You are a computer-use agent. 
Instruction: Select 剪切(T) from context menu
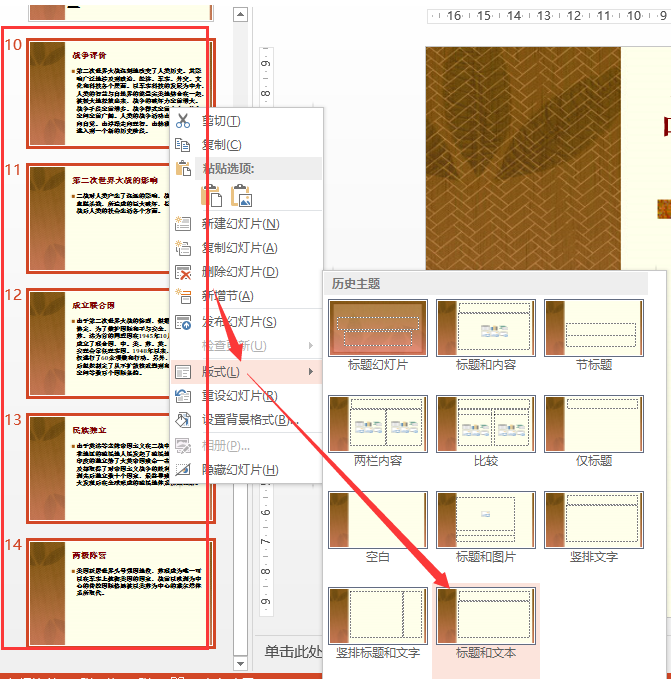click(x=221, y=121)
